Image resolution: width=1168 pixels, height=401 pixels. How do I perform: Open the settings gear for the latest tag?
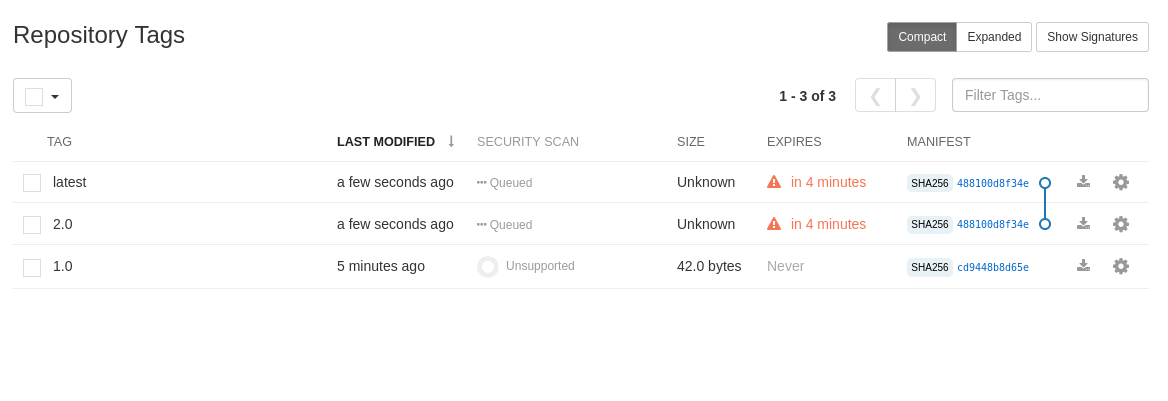tap(1121, 182)
